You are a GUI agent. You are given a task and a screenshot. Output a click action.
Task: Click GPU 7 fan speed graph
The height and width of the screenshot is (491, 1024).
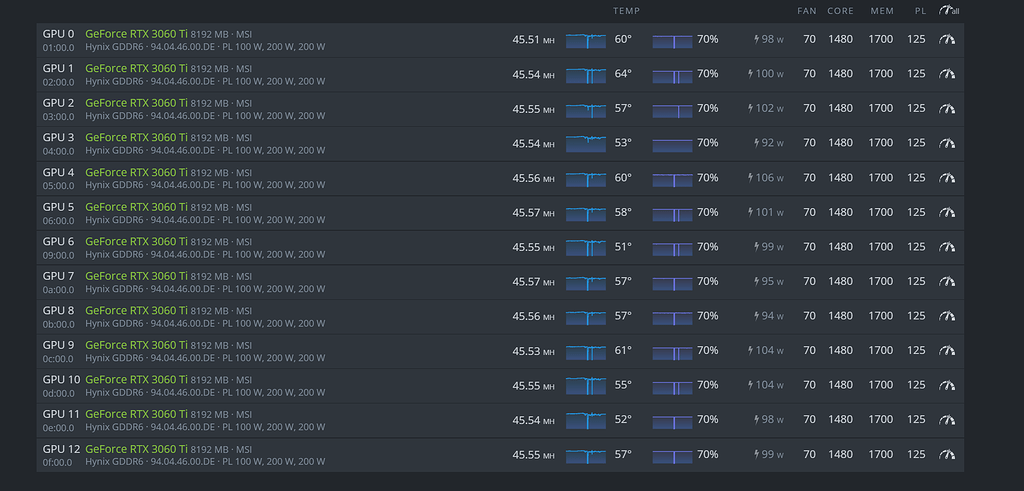point(673,283)
